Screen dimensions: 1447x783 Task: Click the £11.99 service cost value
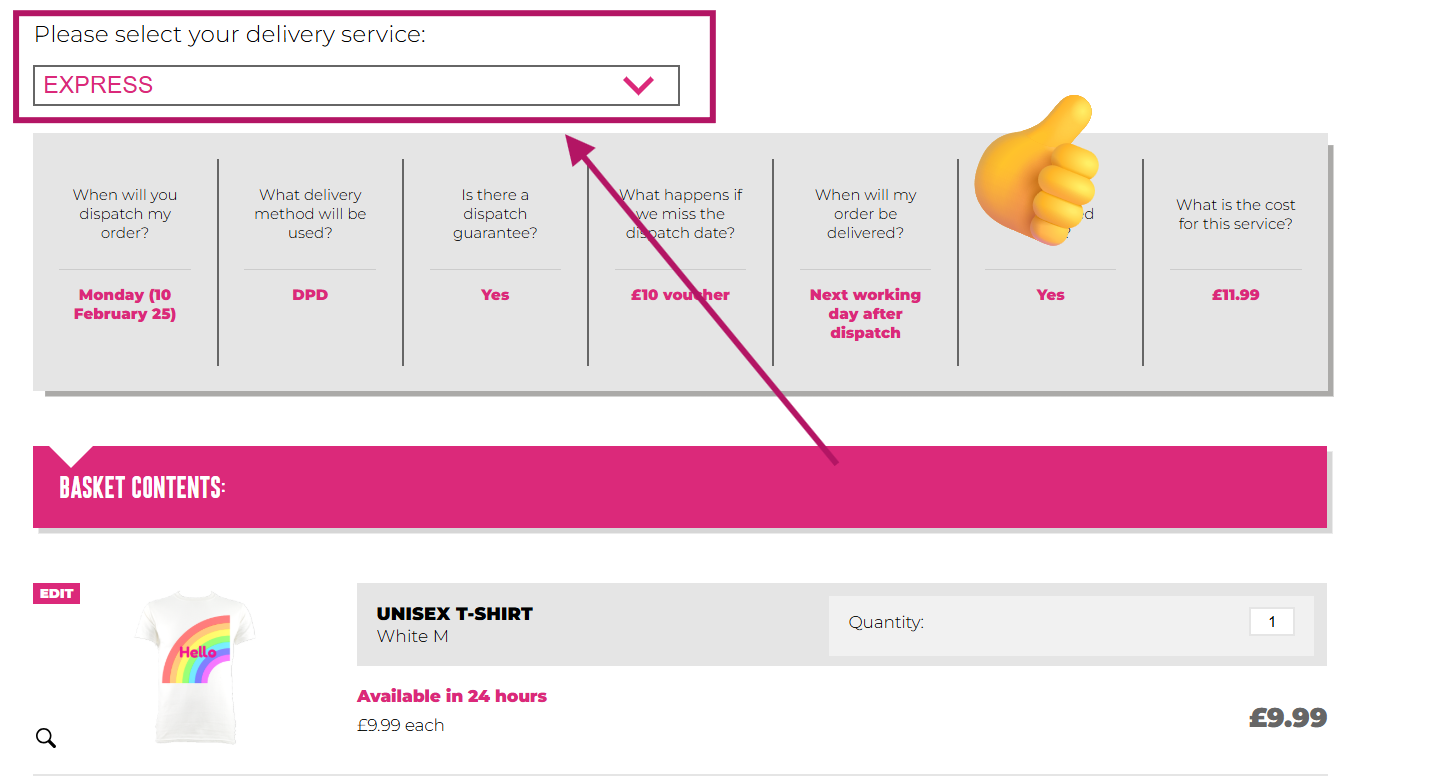1235,295
